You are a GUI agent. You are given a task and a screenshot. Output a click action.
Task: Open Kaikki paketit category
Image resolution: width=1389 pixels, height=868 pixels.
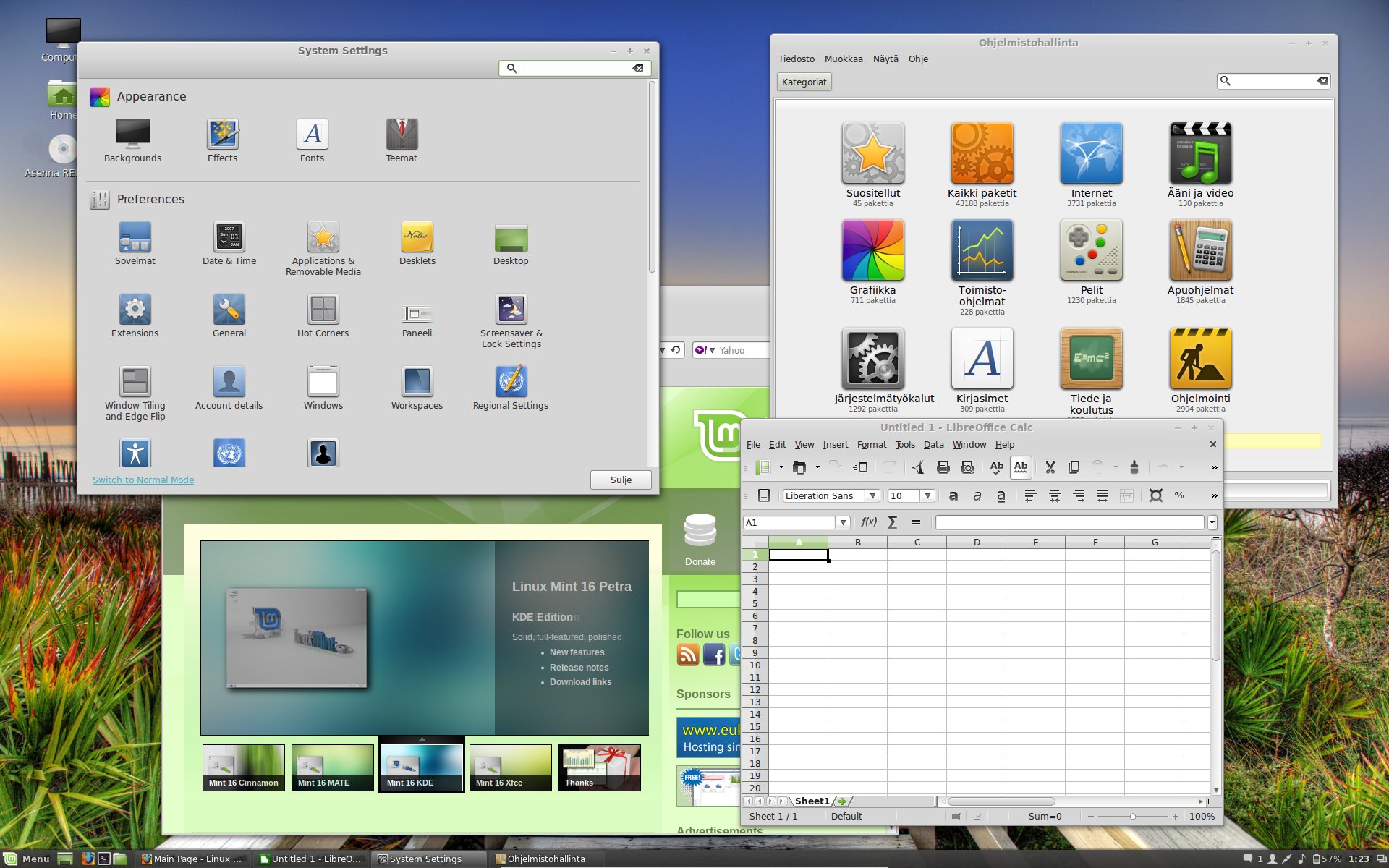point(982,164)
